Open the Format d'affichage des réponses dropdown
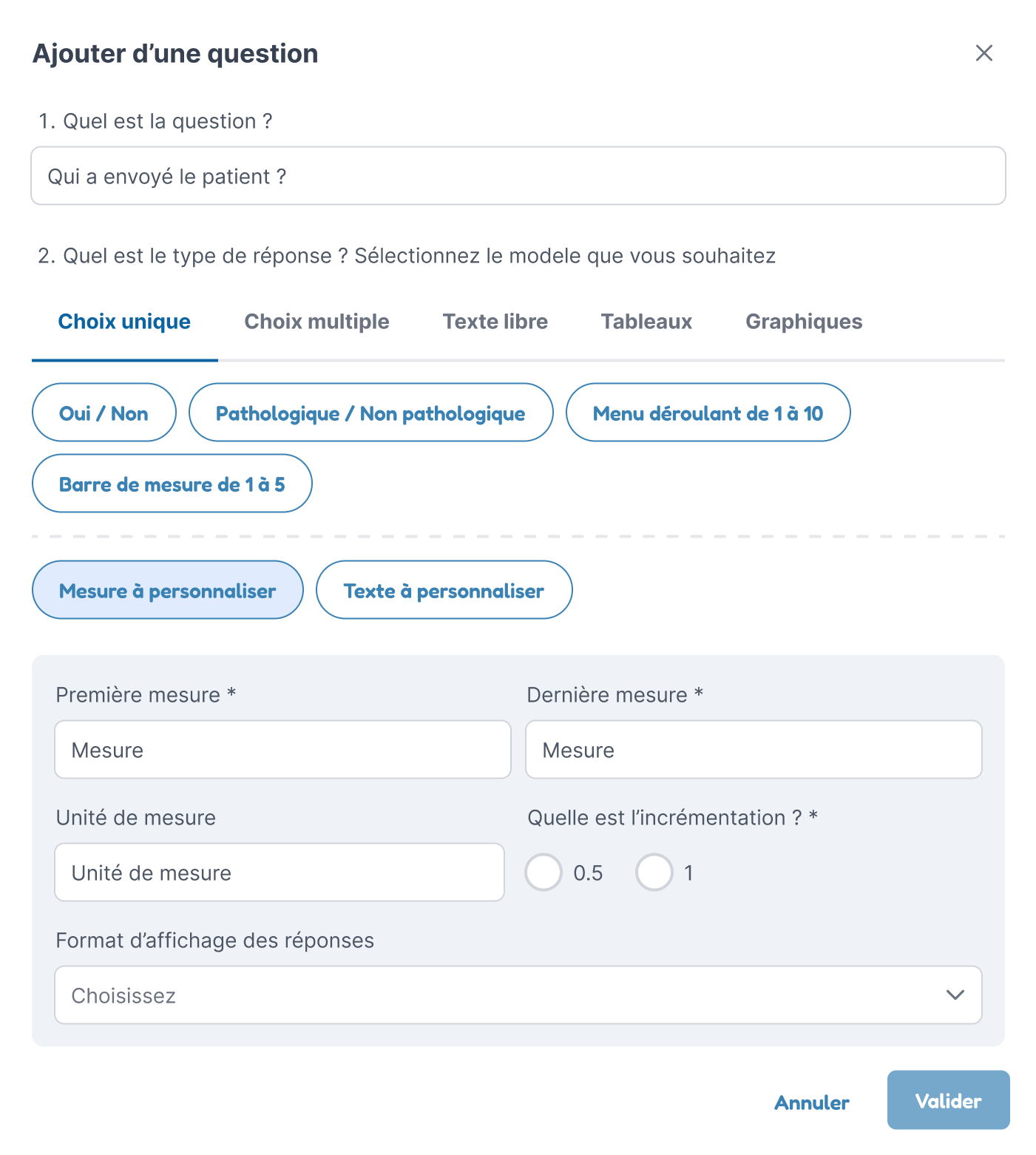Screen dimensions: 1036x1155 tap(518, 995)
